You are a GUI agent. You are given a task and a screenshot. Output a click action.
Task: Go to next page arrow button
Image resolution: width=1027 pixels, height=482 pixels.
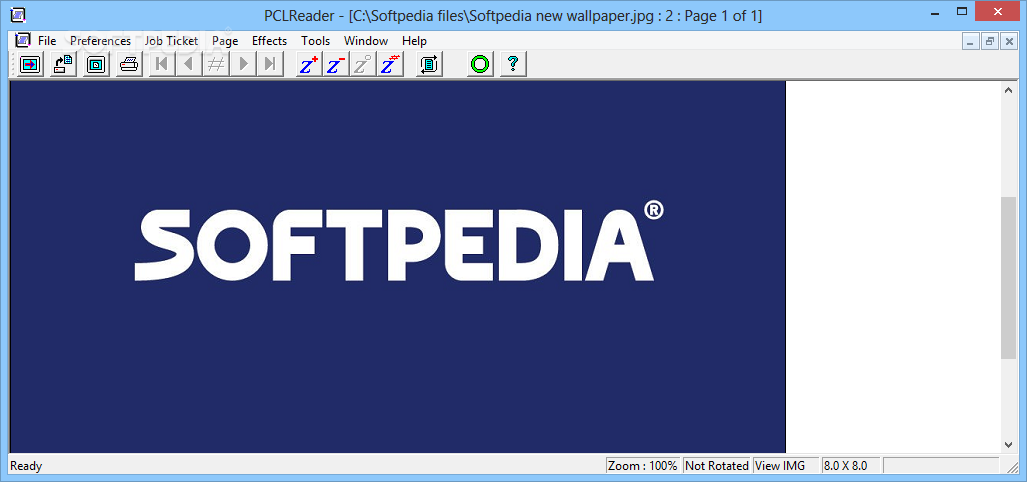coord(243,64)
